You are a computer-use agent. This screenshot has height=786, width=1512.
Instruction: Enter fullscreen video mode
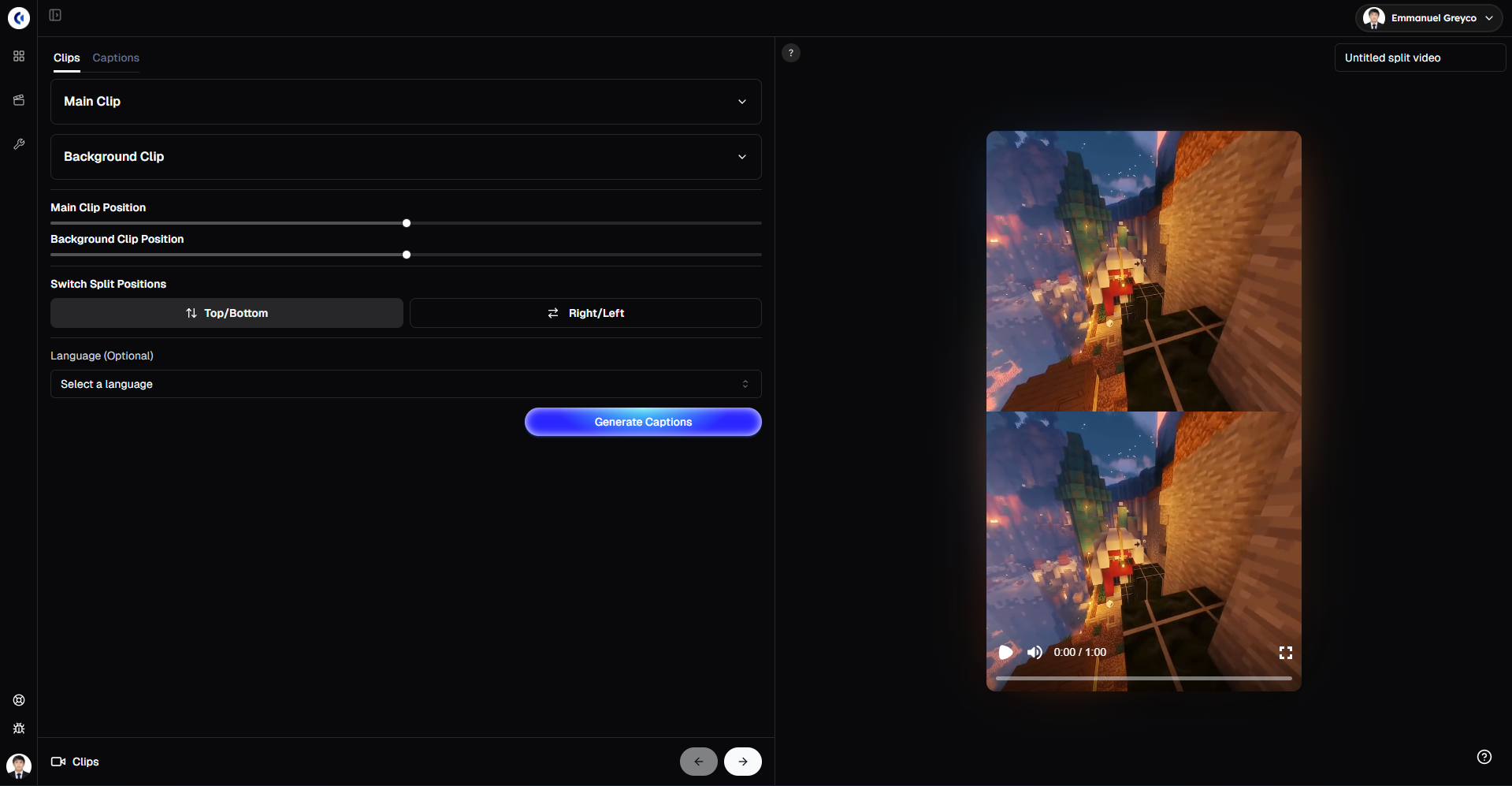point(1286,652)
